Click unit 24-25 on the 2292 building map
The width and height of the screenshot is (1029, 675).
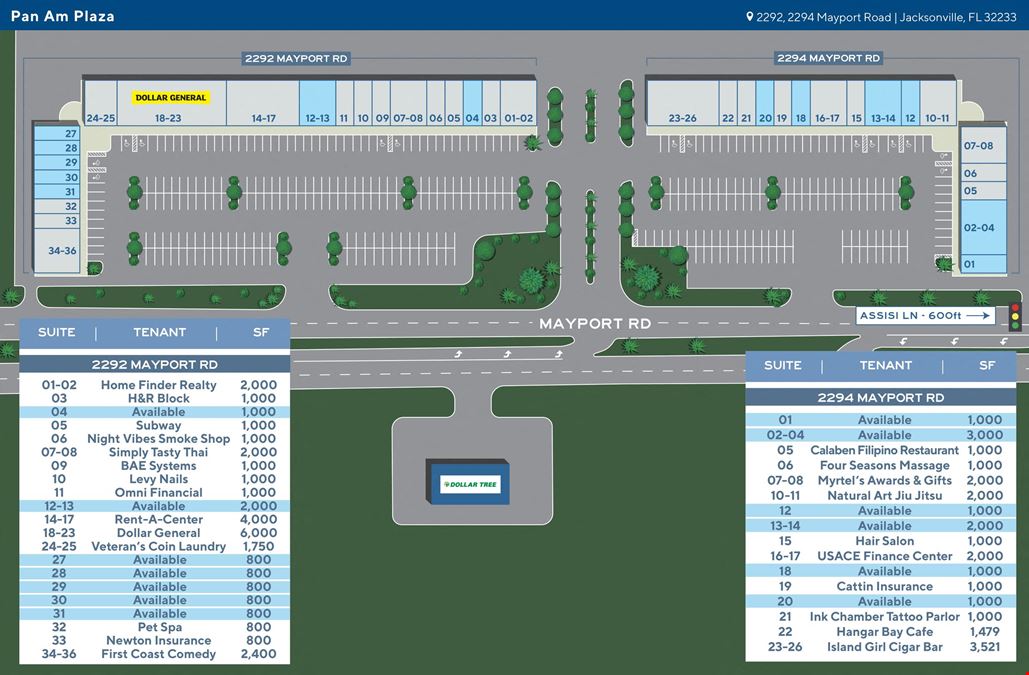[x=100, y=102]
